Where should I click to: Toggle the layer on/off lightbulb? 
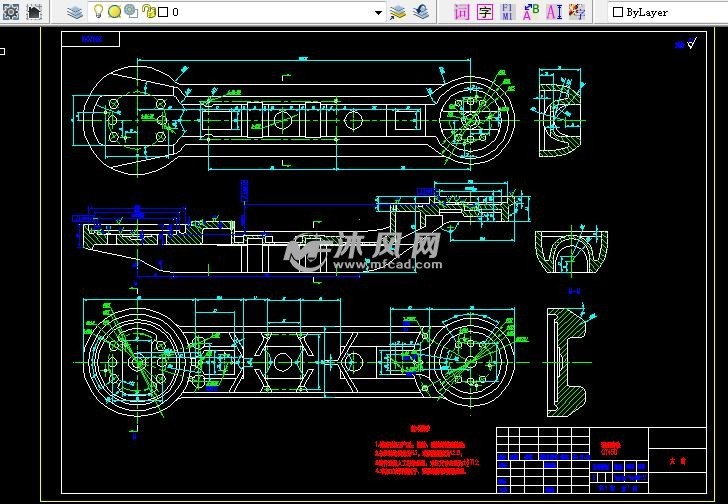click(99, 12)
